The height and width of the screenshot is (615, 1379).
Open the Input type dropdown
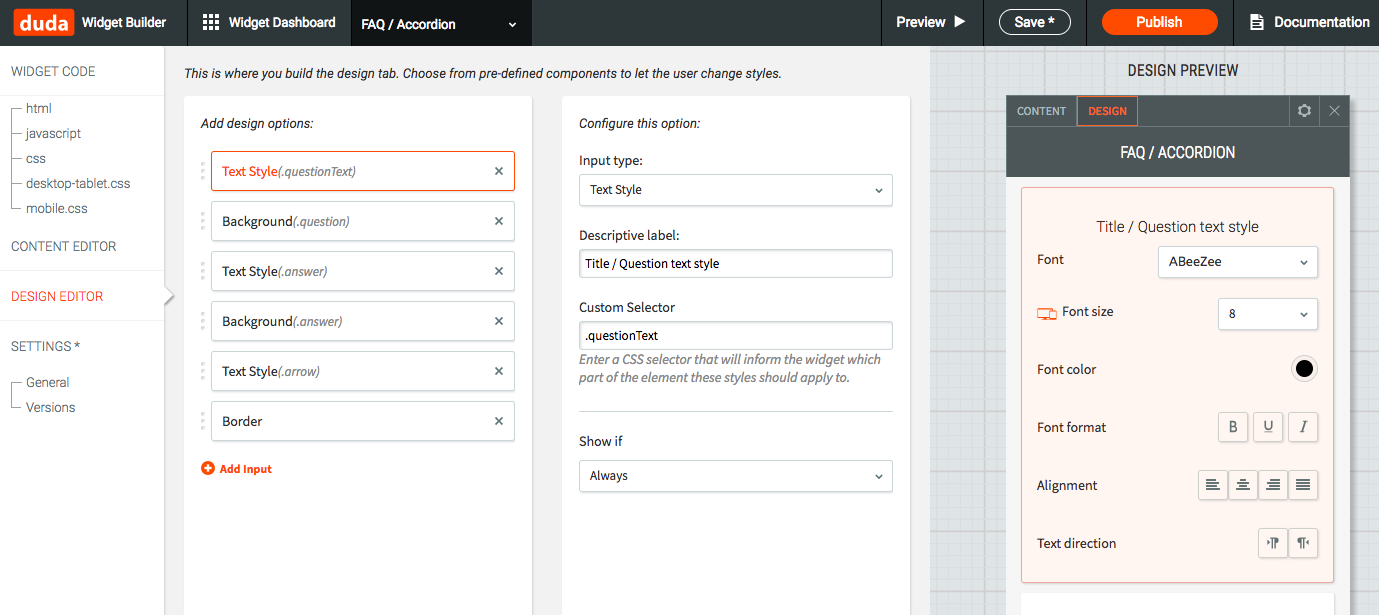735,190
